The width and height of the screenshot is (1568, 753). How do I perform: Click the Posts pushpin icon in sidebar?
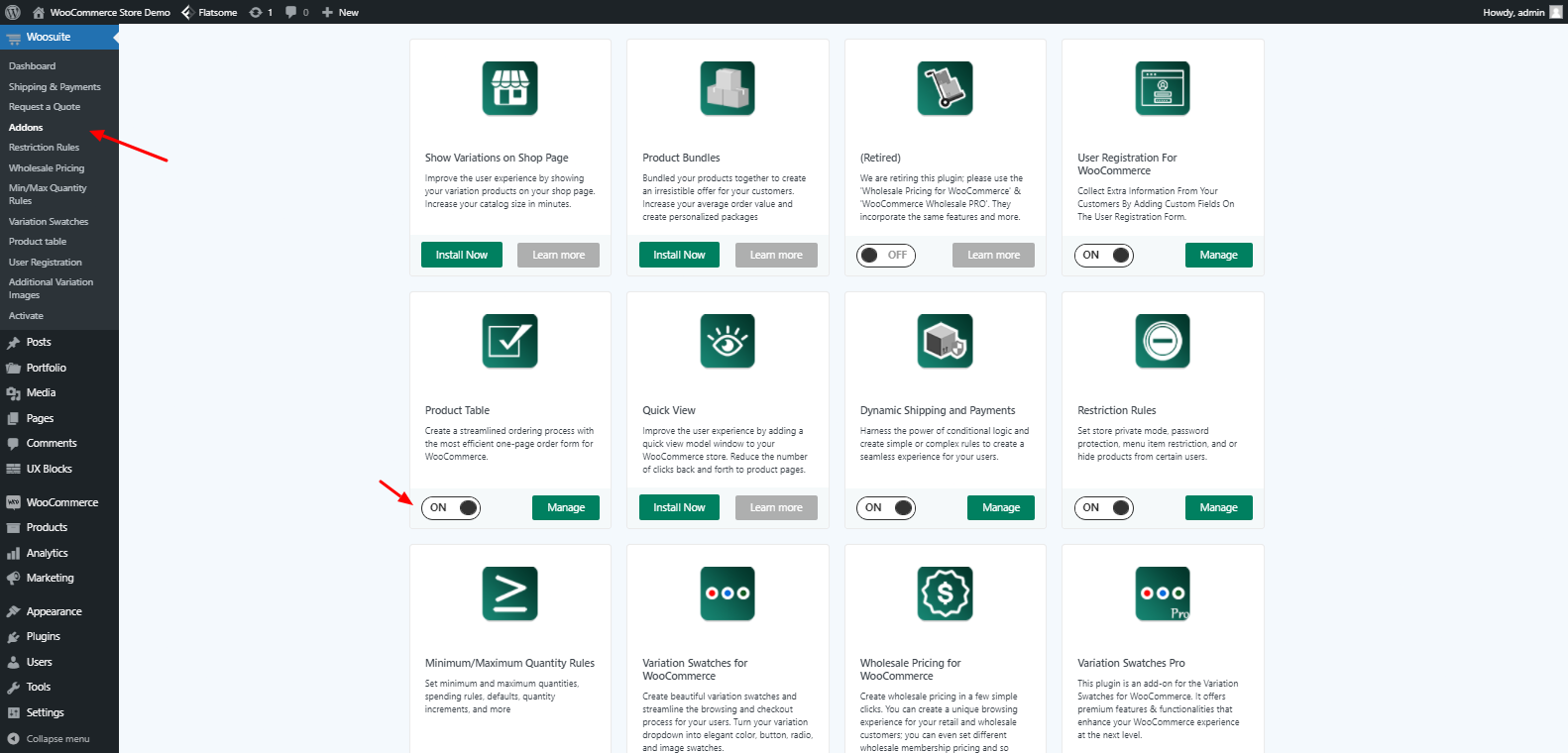point(13,343)
